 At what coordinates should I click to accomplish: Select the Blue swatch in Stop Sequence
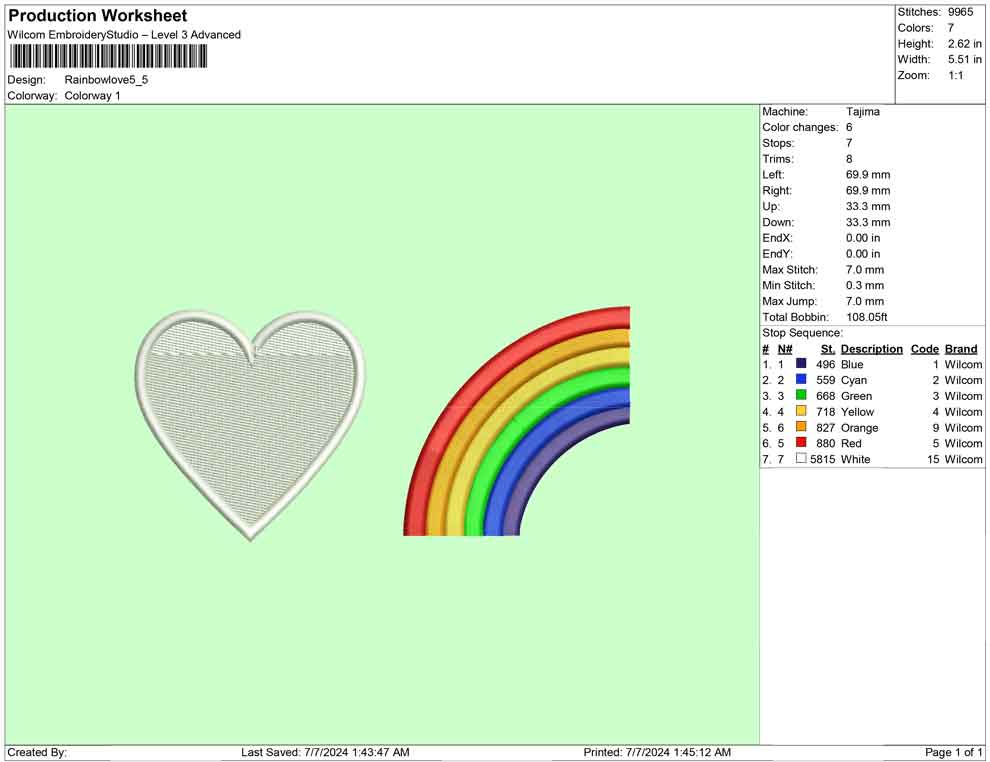pos(800,364)
